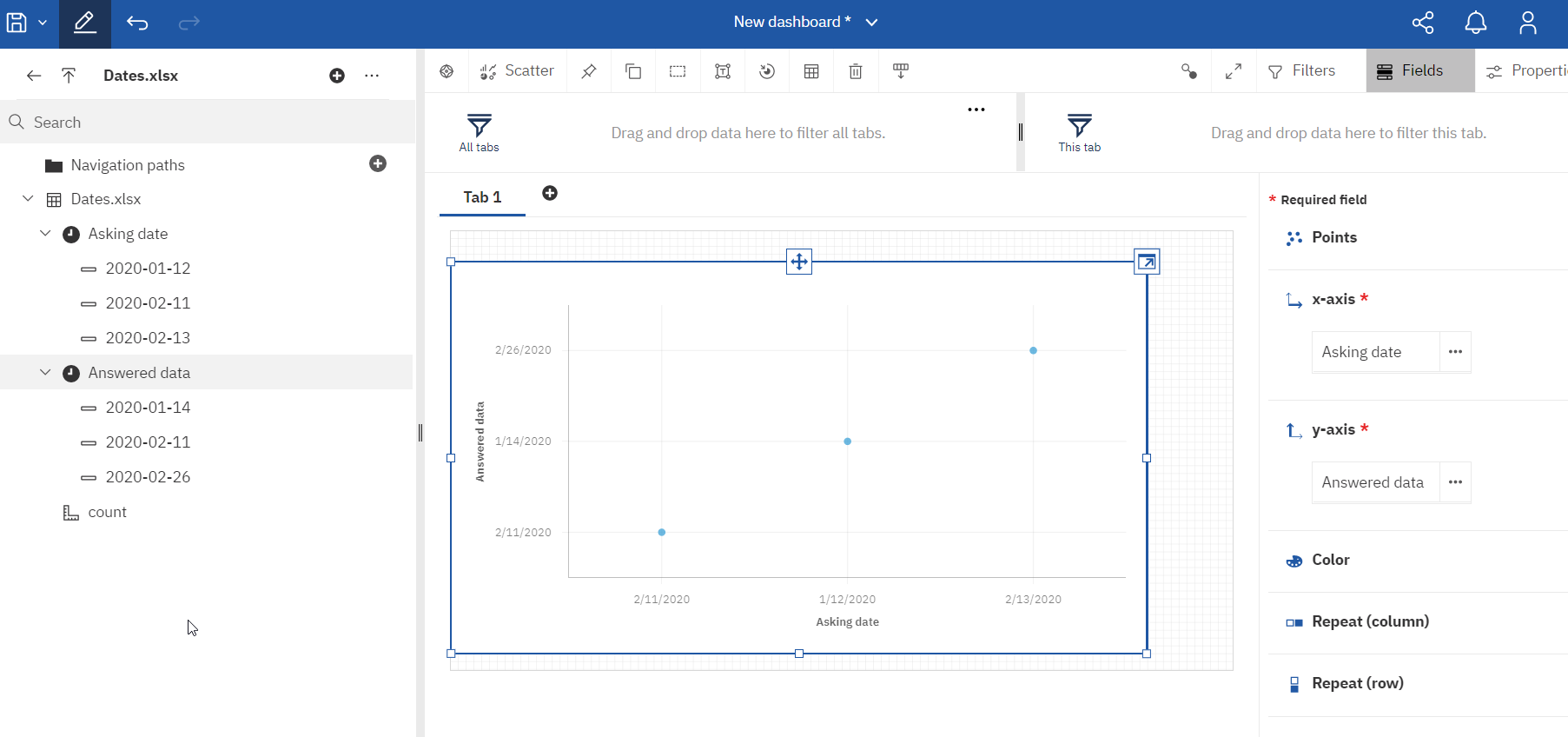Expand the widget using top-right focus icon
This screenshot has width=1568, height=737.
click(x=1147, y=262)
